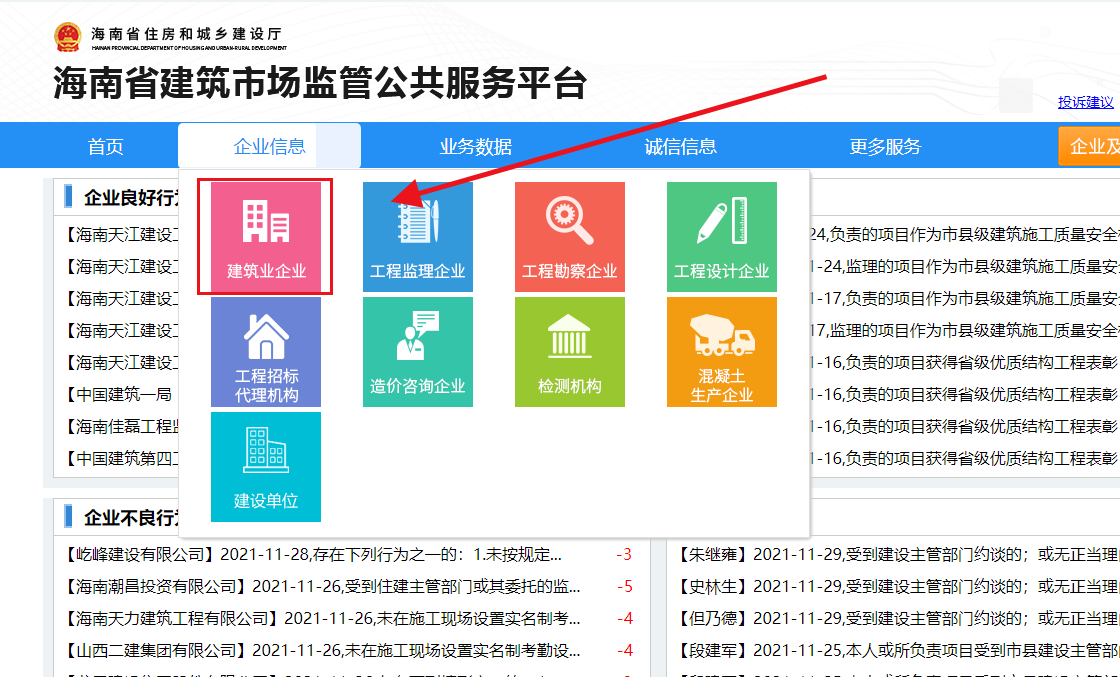The width and height of the screenshot is (1120, 677).
Task: Click the national emblem logo in header
Action: (68, 37)
